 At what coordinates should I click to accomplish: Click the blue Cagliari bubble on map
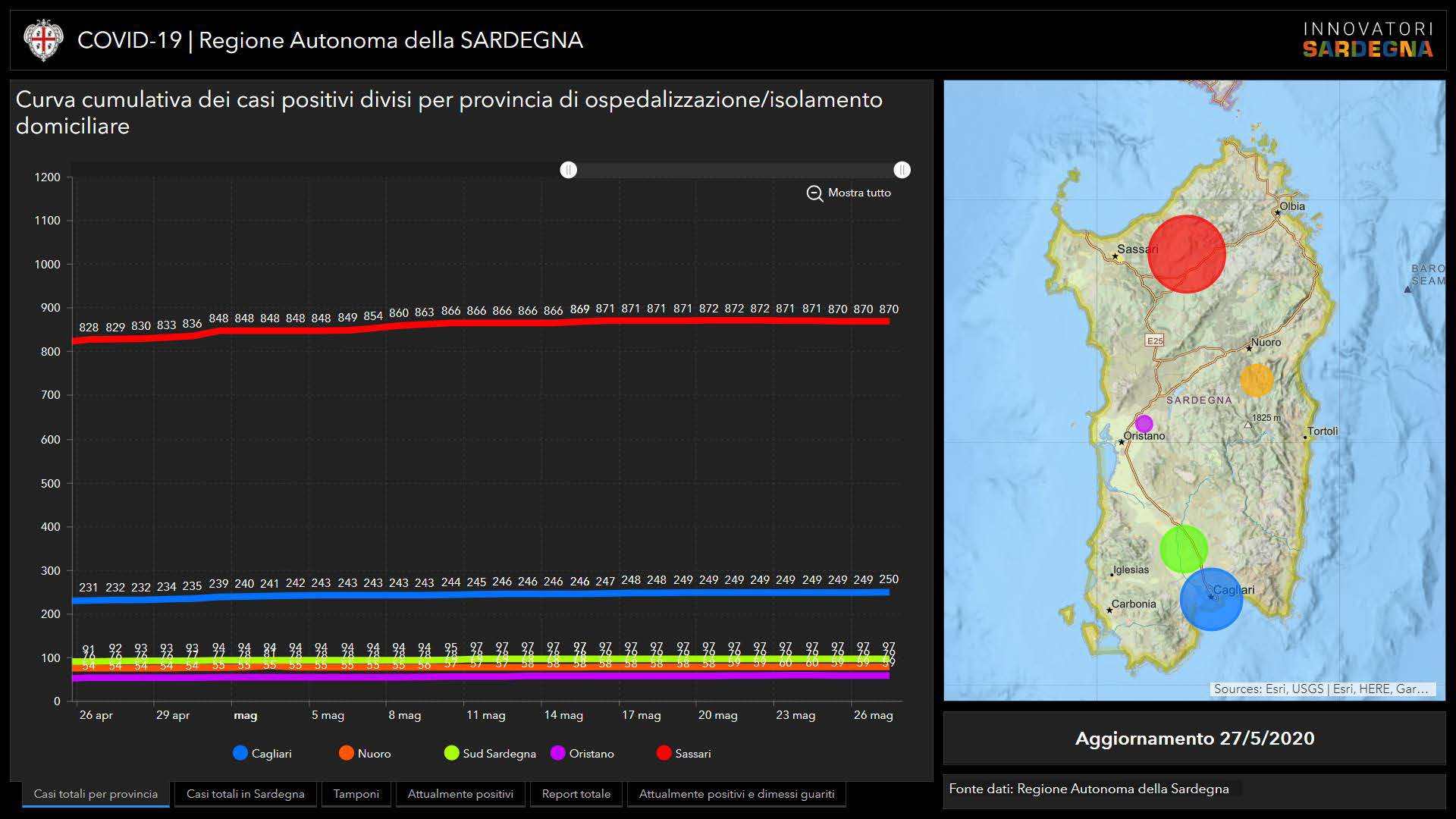[1211, 599]
